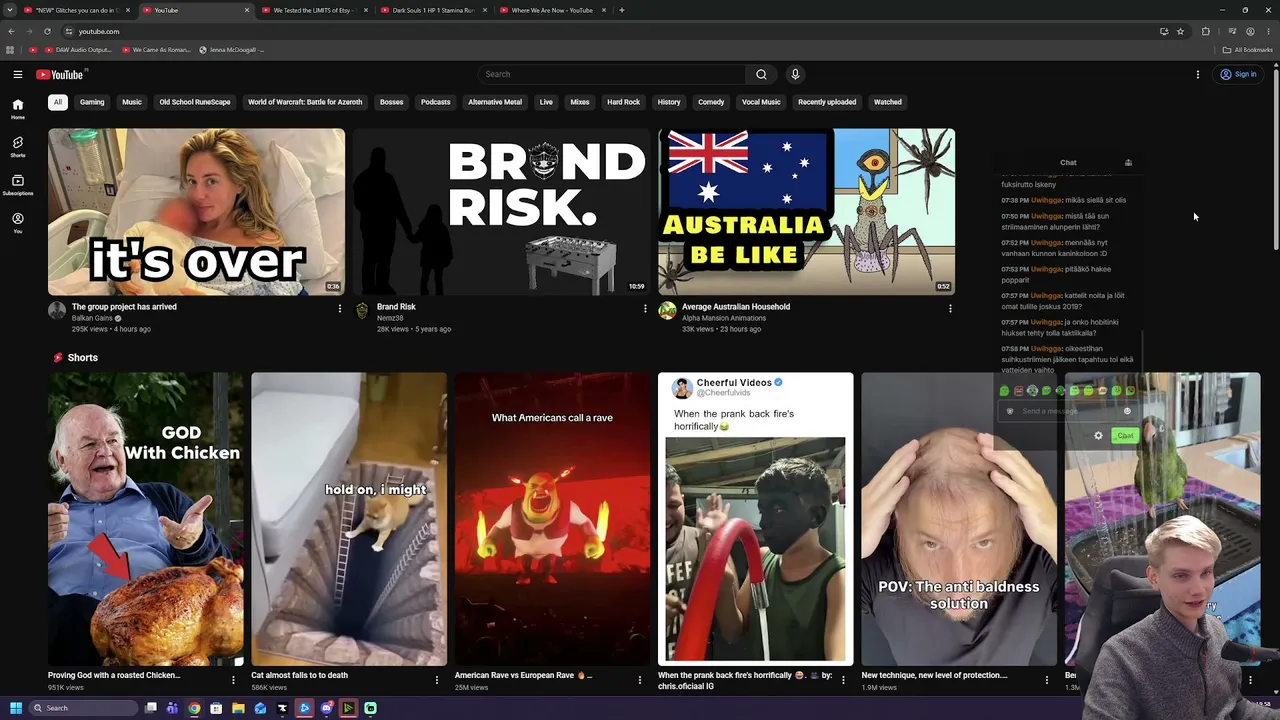The image size is (1280, 720).
Task: Select the Recently uploaded filter chip
Action: (827, 102)
